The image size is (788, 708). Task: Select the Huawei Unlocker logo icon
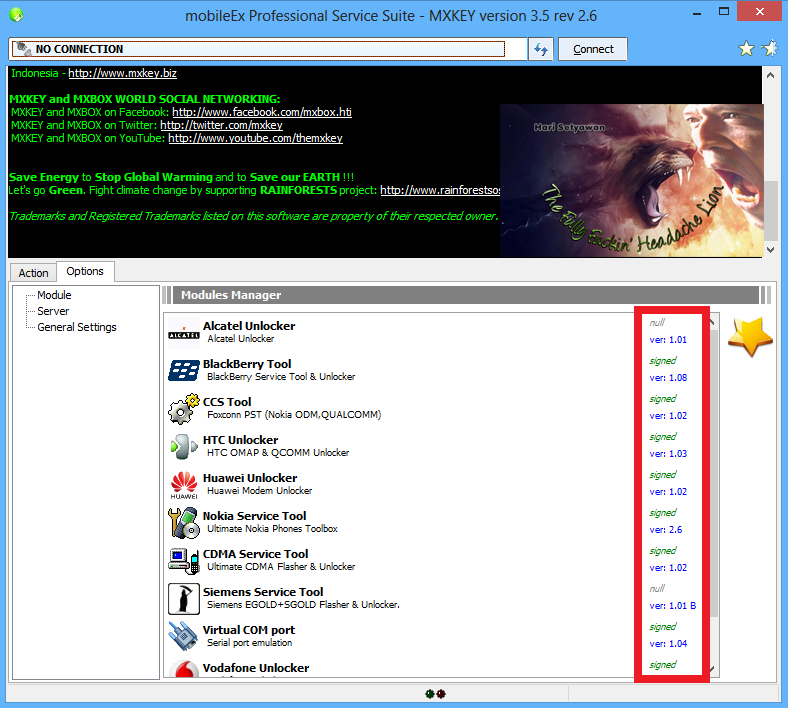183,485
